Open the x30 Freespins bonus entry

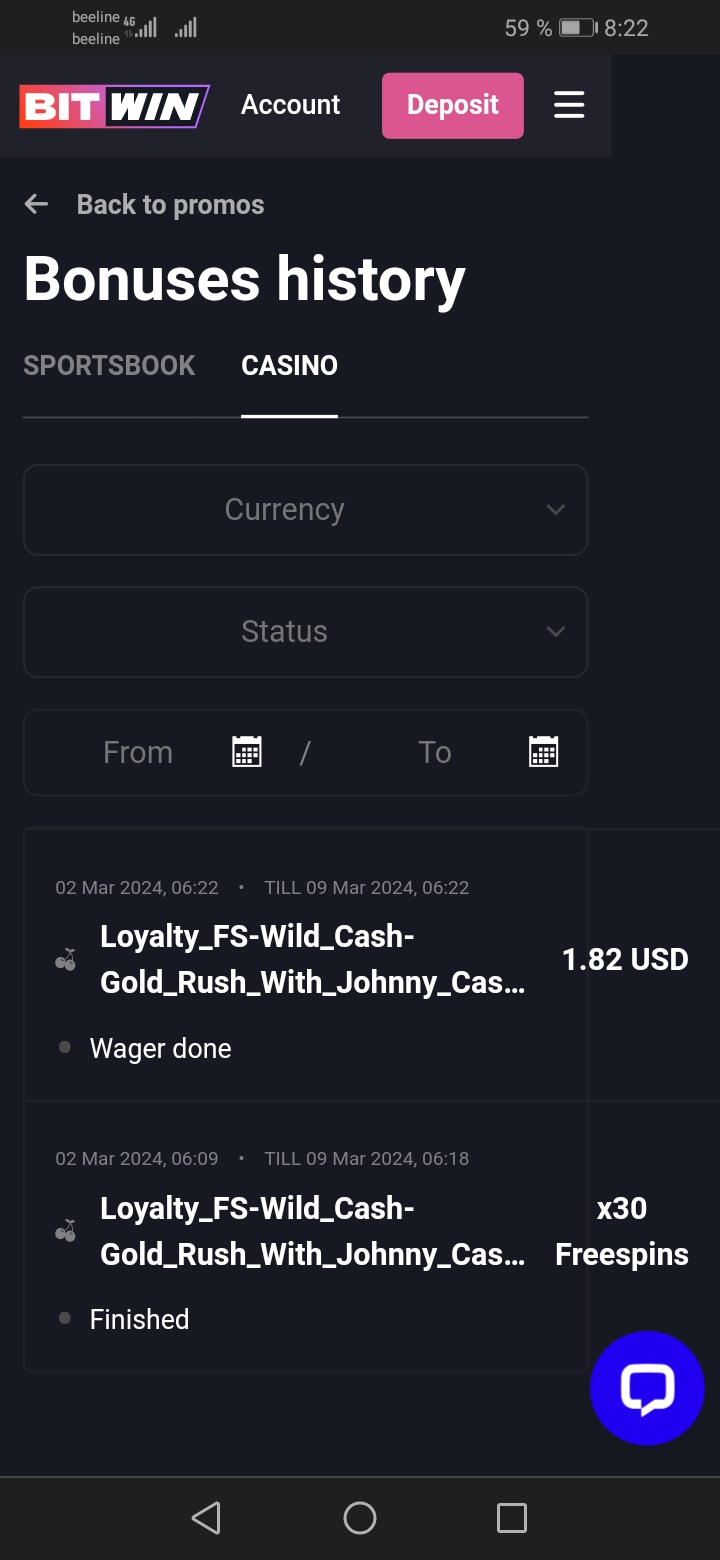point(312,1232)
